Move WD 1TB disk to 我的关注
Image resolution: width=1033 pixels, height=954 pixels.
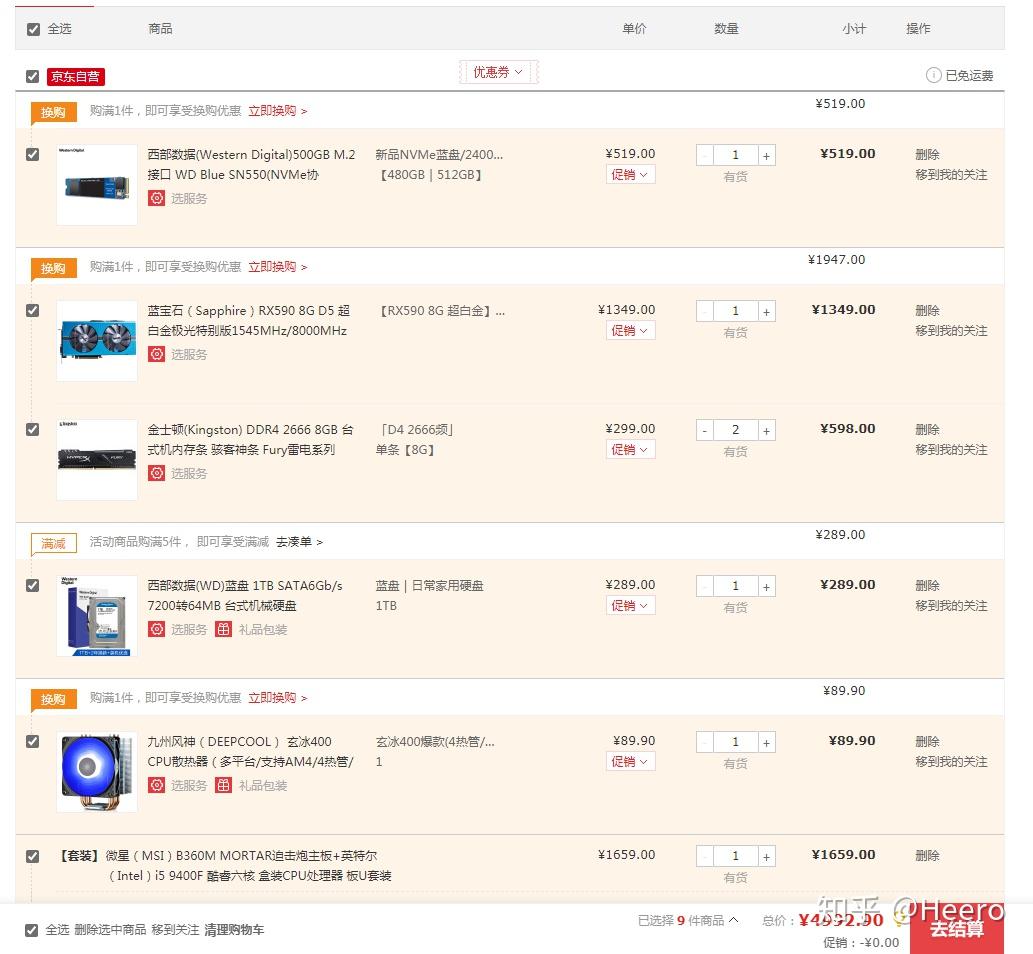951,605
